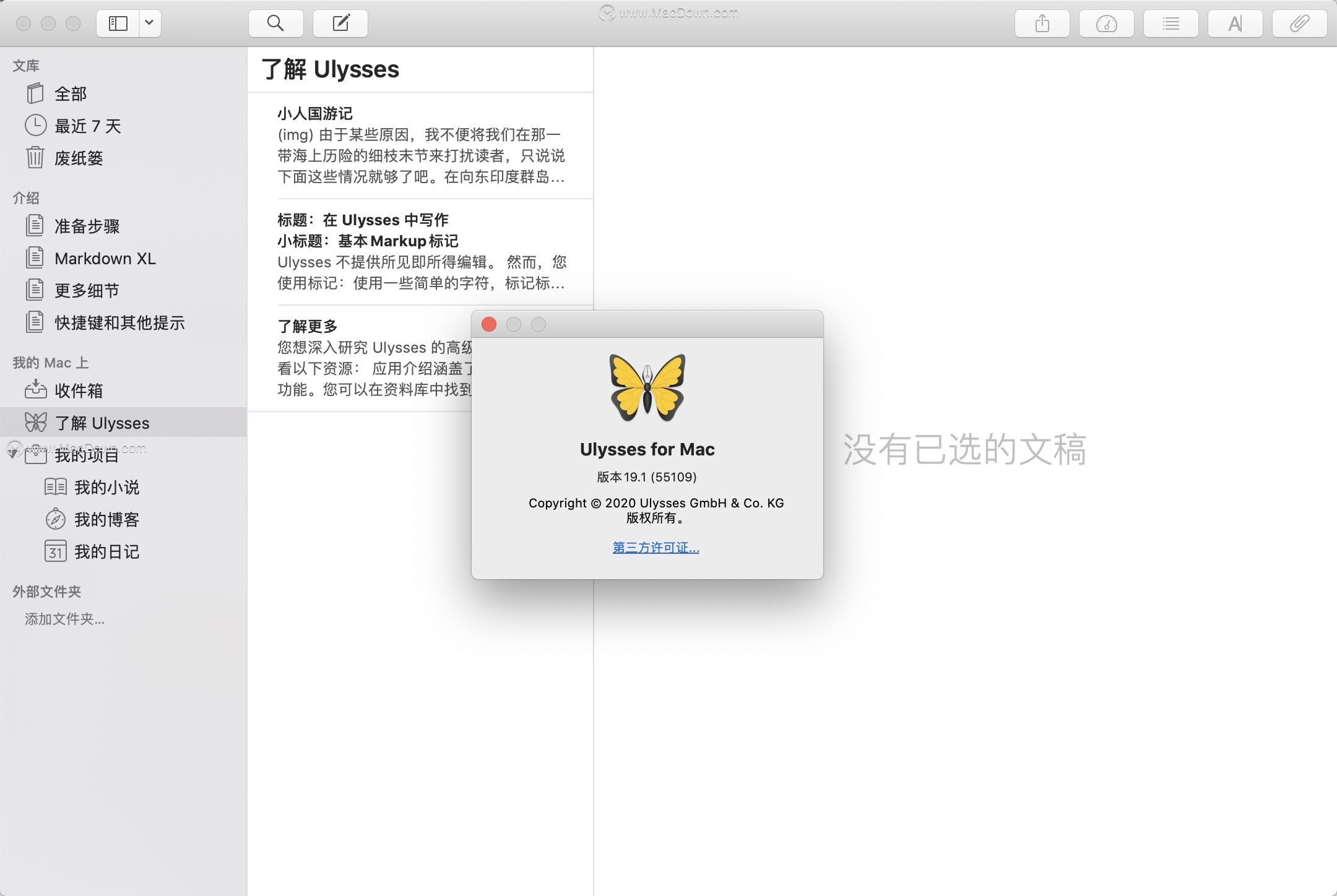Close the About Ulysses dialog

[489, 324]
